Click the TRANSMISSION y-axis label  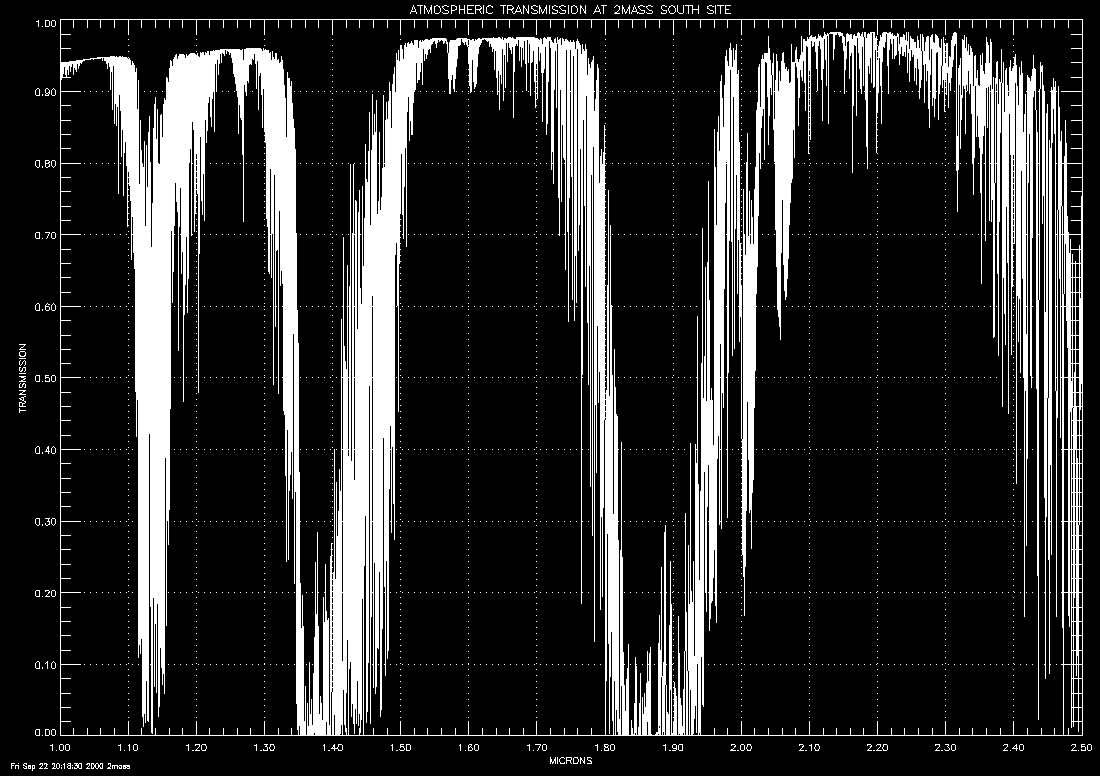point(22,379)
